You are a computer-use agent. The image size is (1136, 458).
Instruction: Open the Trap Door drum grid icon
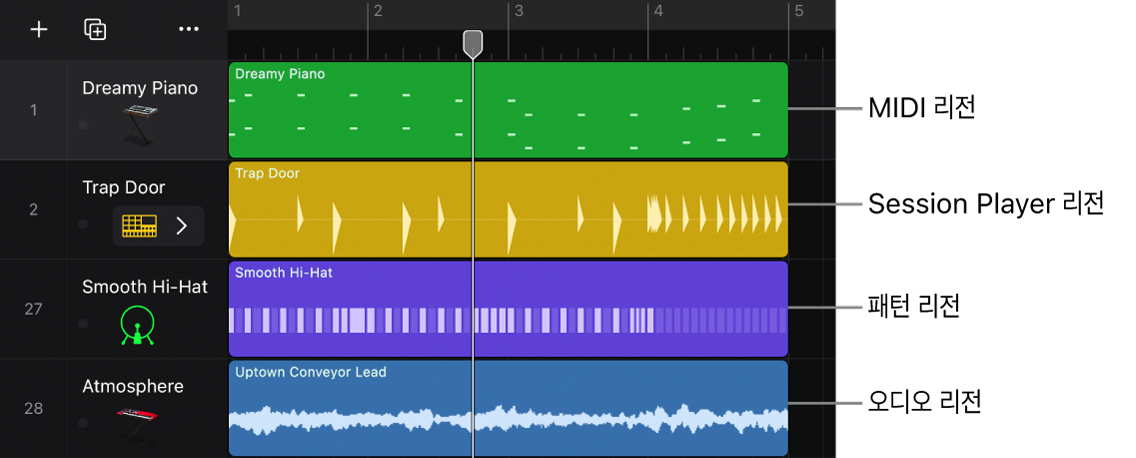(x=139, y=226)
